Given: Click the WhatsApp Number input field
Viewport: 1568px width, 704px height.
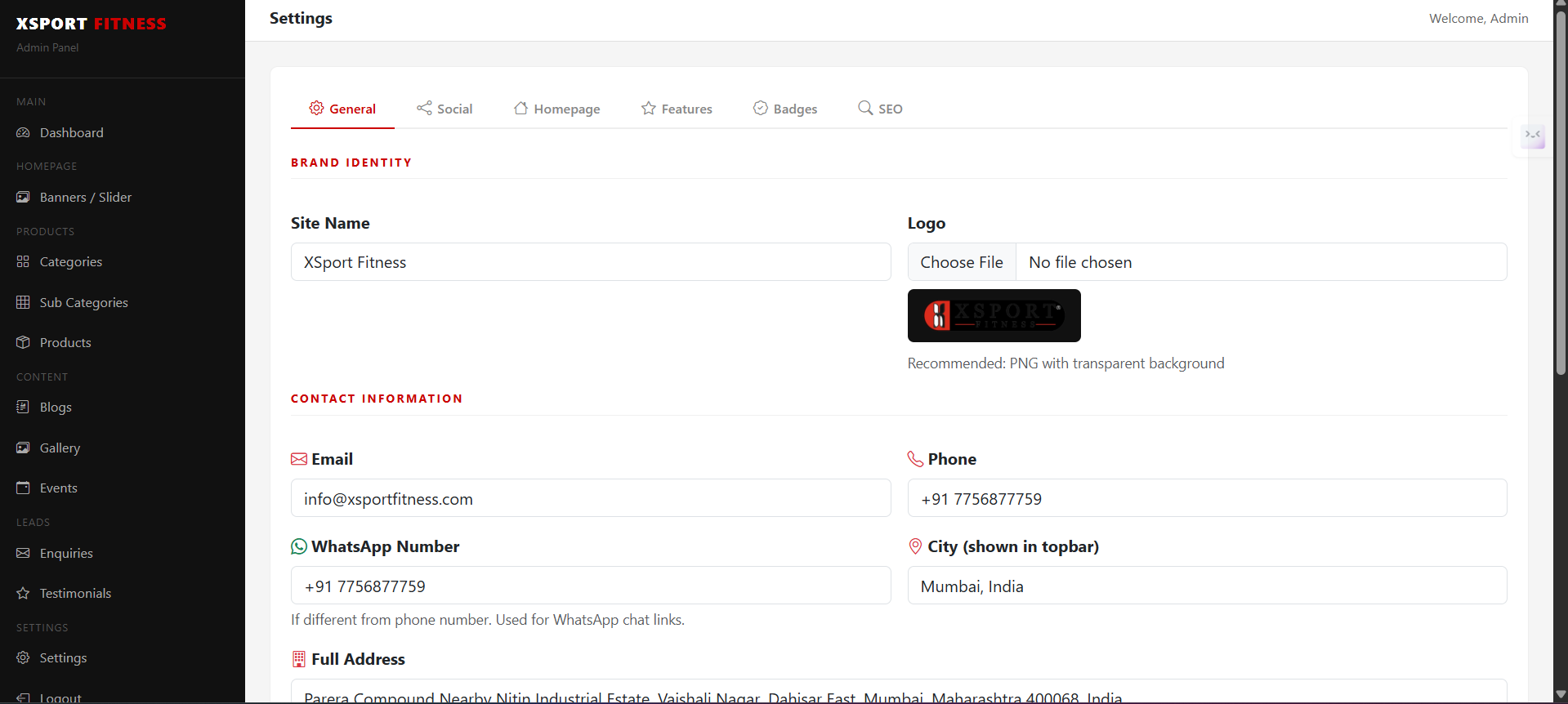Looking at the screenshot, I should point(591,586).
